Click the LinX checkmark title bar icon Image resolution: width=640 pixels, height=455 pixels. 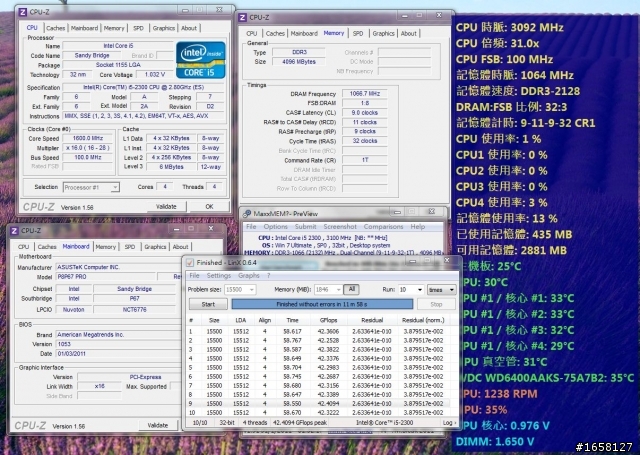[190, 262]
